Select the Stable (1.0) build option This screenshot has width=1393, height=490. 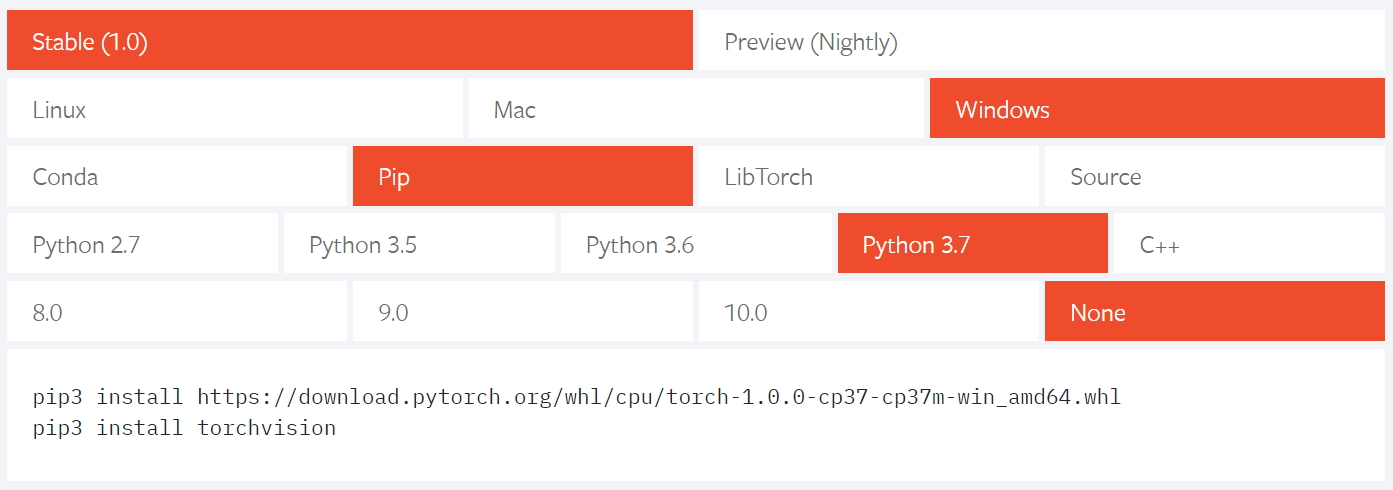pyautogui.click(x=349, y=41)
